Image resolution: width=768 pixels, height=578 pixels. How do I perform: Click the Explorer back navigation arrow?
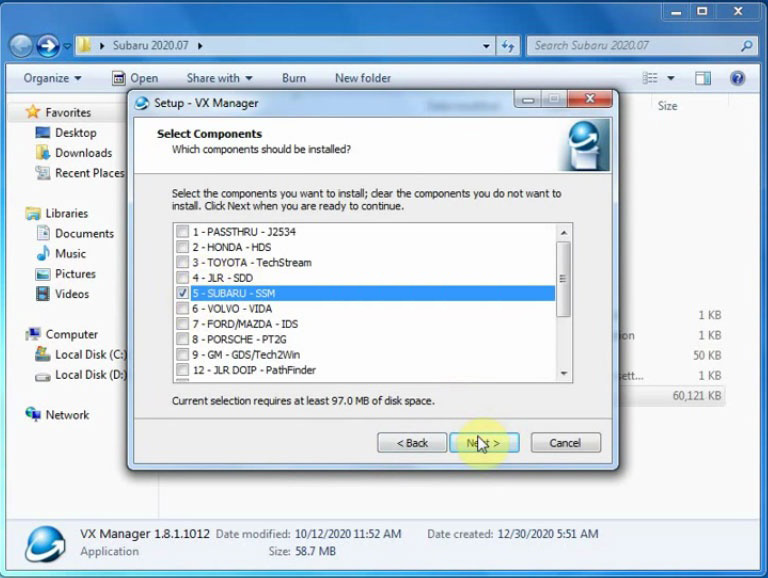pos(21,46)
